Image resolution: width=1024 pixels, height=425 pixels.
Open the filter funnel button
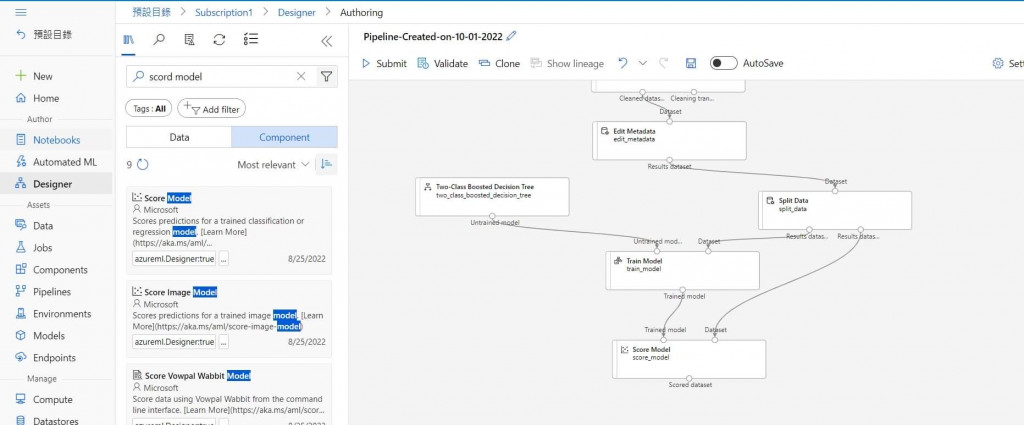[327, 76]
